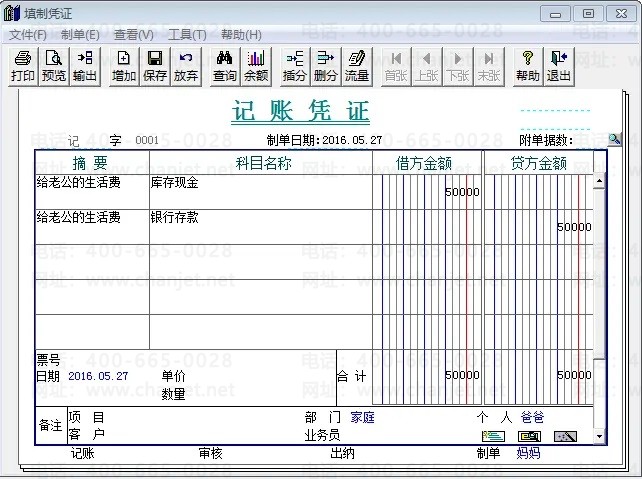This screenshot has height=479, width=642.
Task: Click the magnifier icon beside 附单据数
Action: 614,140
